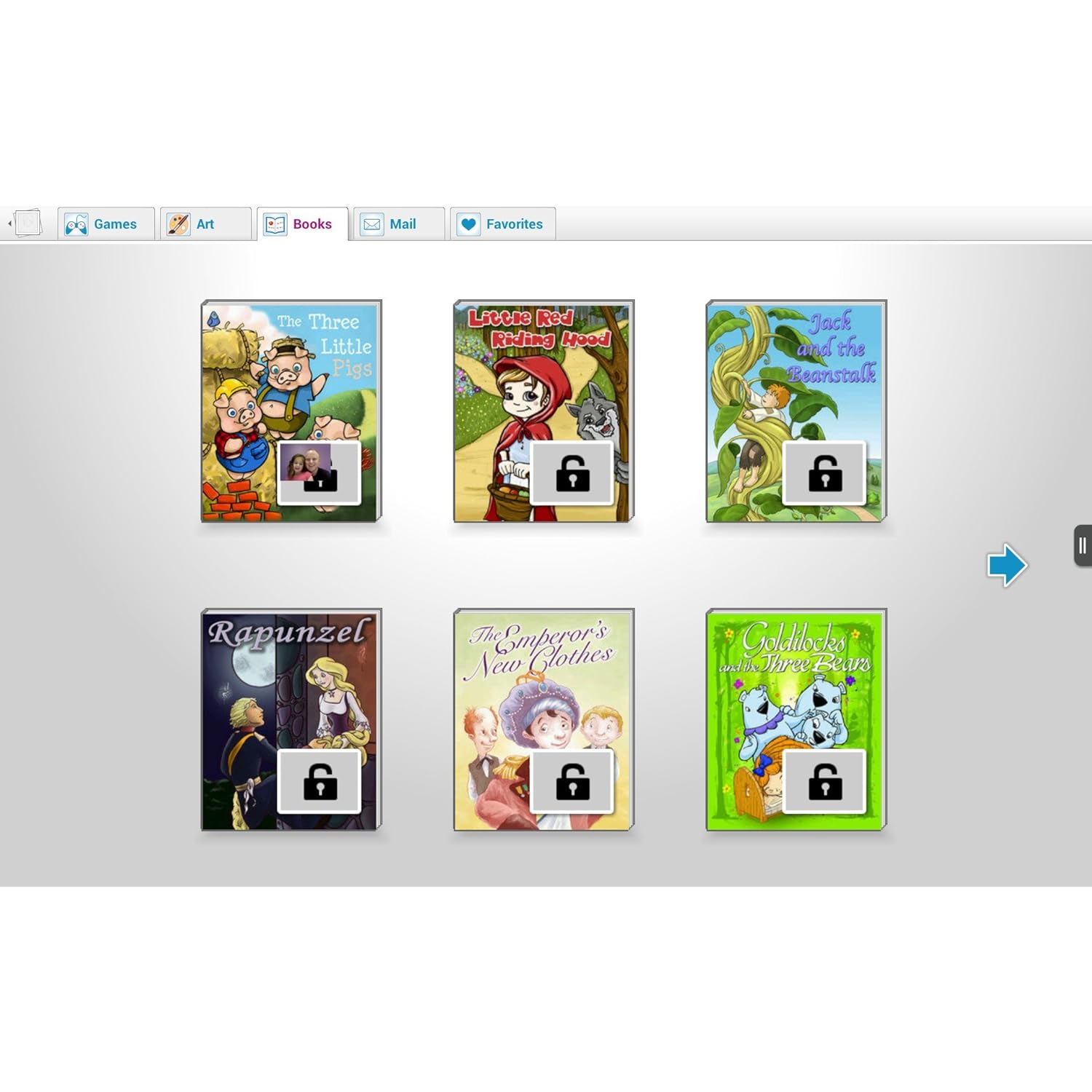Open Goldilocks and the Three Bears title

(x=795, y=648)
